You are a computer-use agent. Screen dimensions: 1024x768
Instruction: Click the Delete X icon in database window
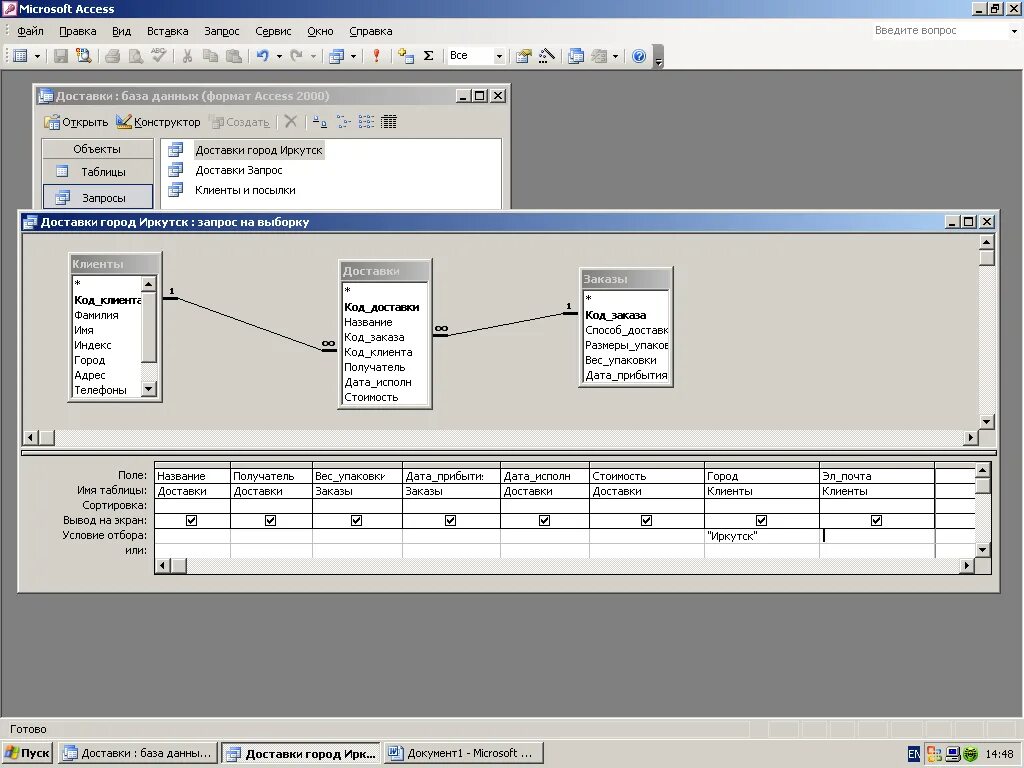[291, 122]
